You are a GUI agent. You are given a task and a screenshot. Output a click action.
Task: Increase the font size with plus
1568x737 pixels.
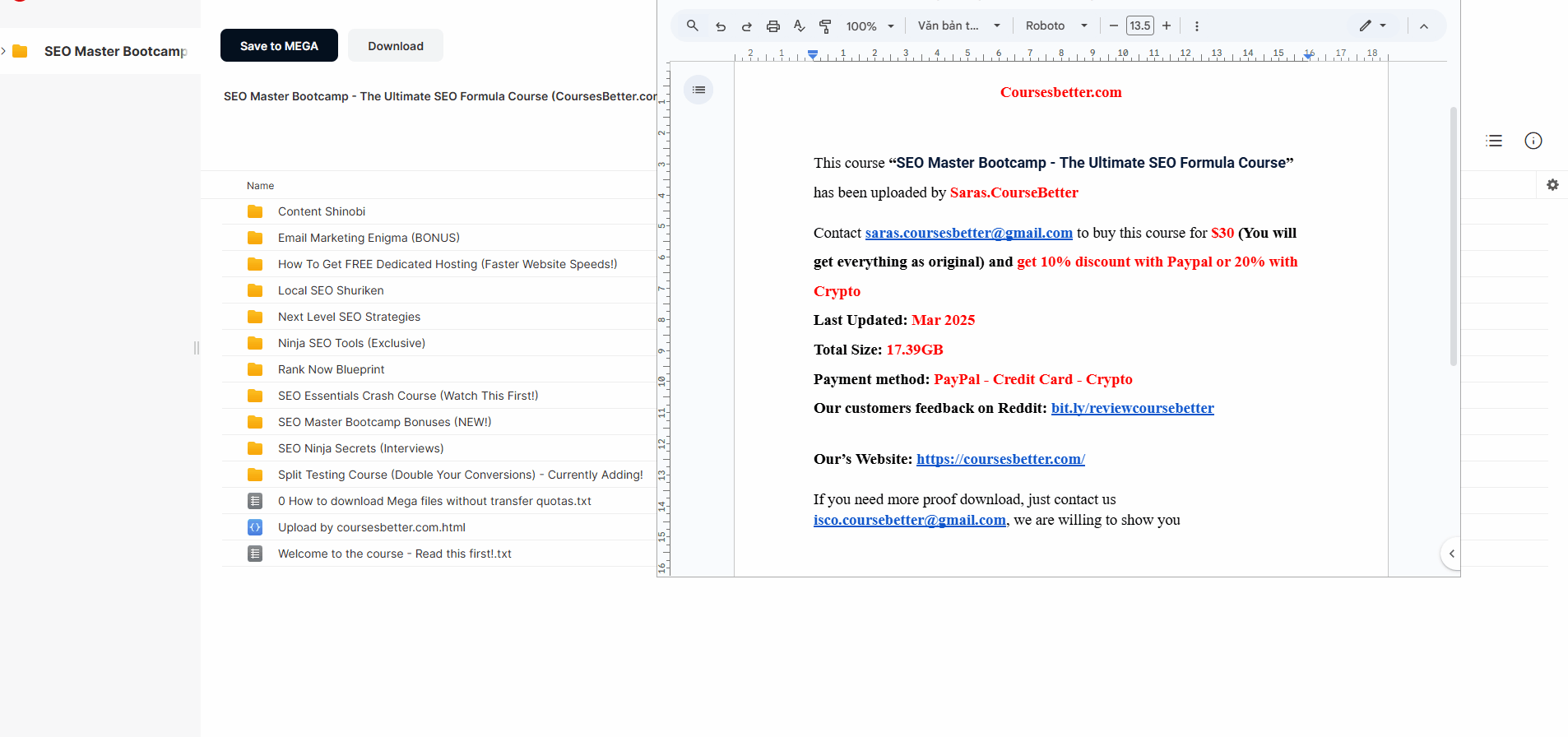click(x=1167, y=26)
